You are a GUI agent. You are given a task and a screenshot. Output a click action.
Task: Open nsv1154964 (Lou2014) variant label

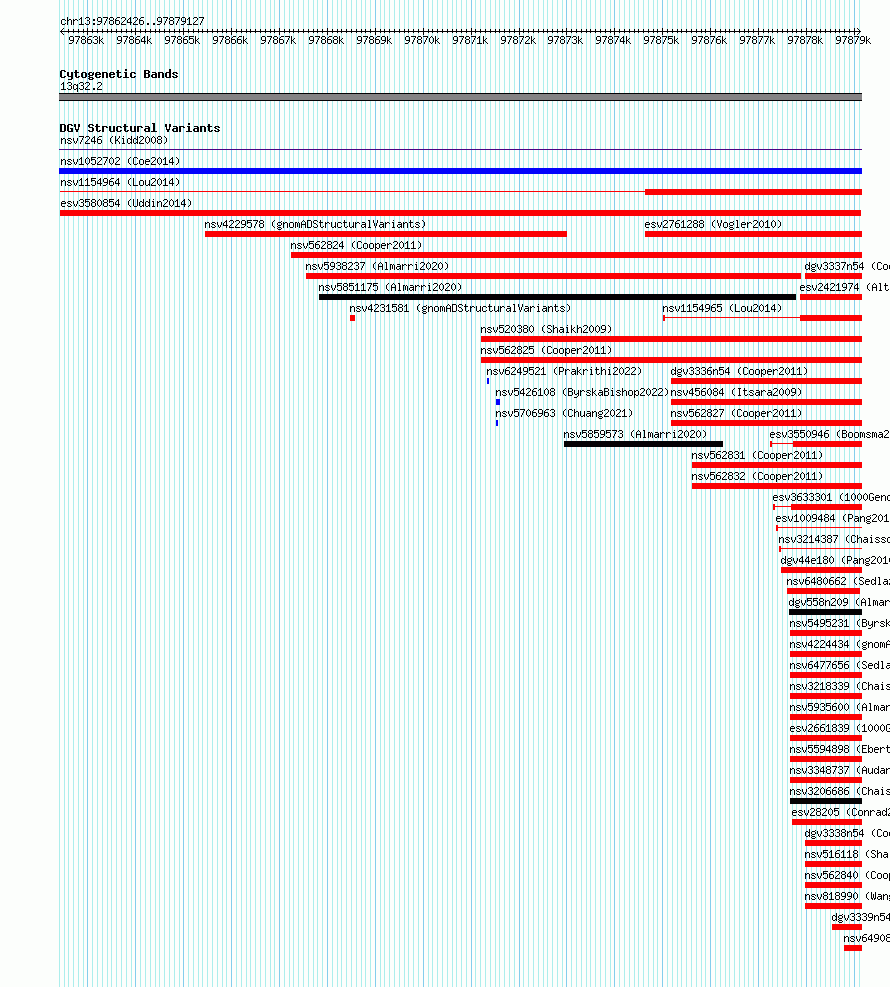[120, 183]
